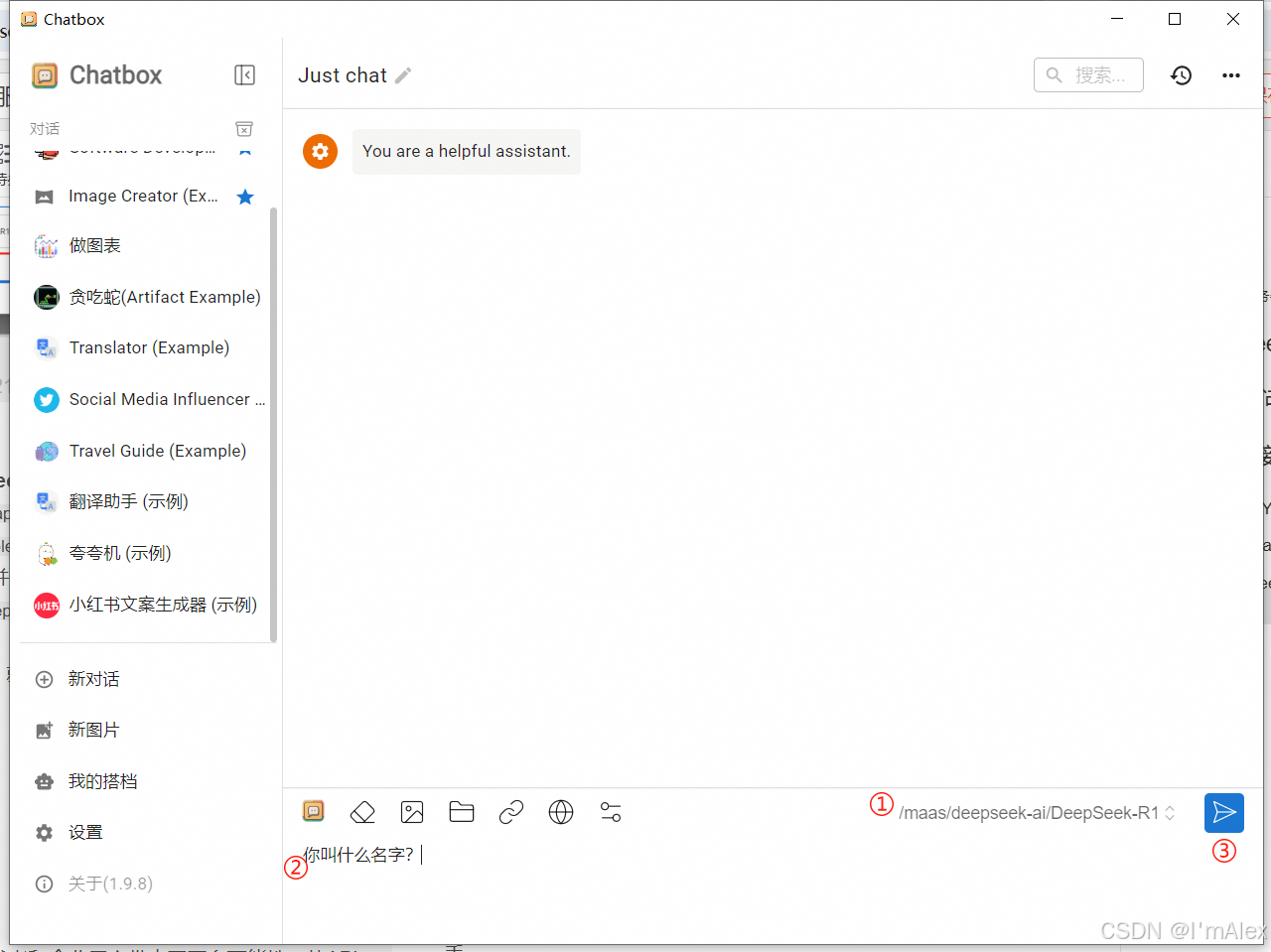Maximize the Chatbox window

[1175, 19]
